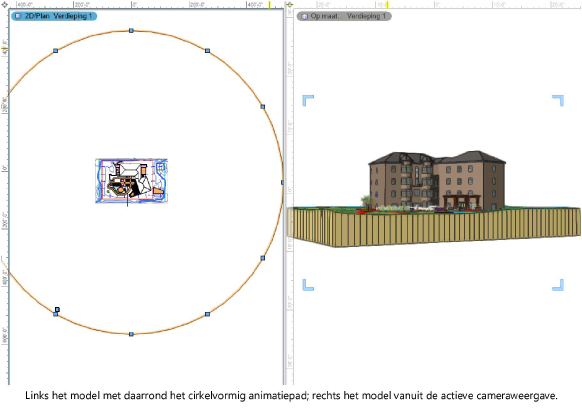The image size is (582, 419).
Task: Click the vertical divider between the two view panes
Action: click(285, 197)
